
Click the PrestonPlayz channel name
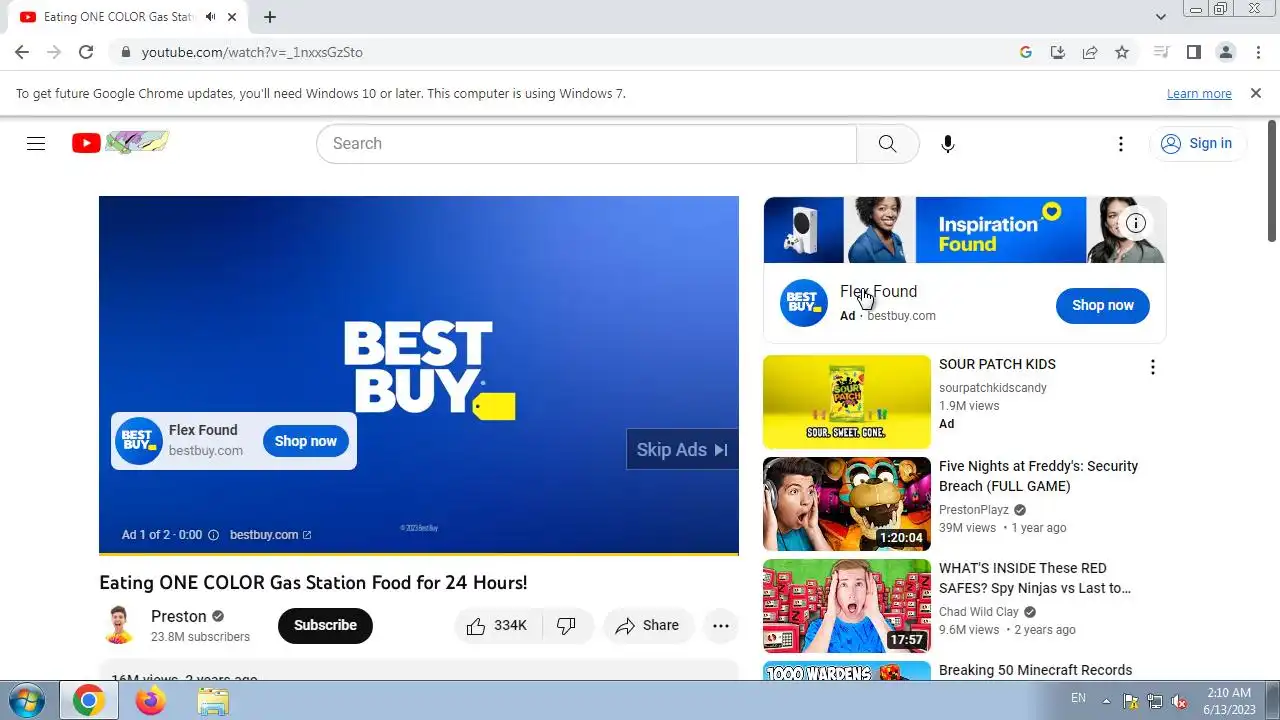tap(974, 510)
